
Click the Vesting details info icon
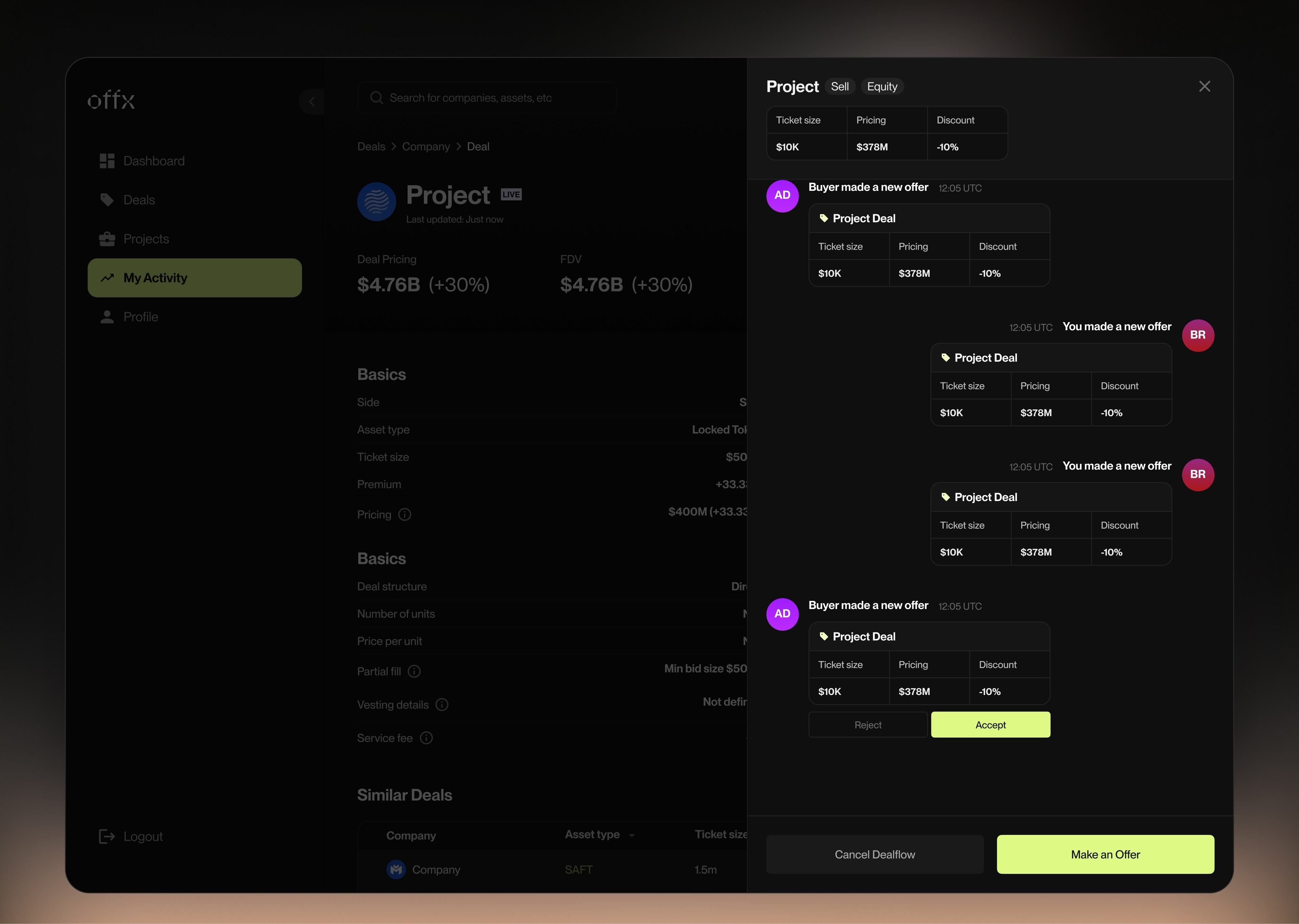tap(442, 705)
